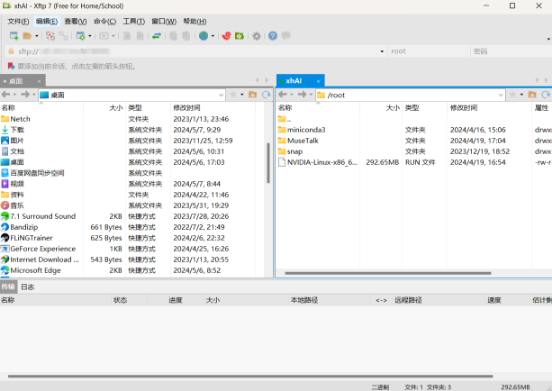Refresh the local pane
The image size is (552, 391).
tap(266, 94)
